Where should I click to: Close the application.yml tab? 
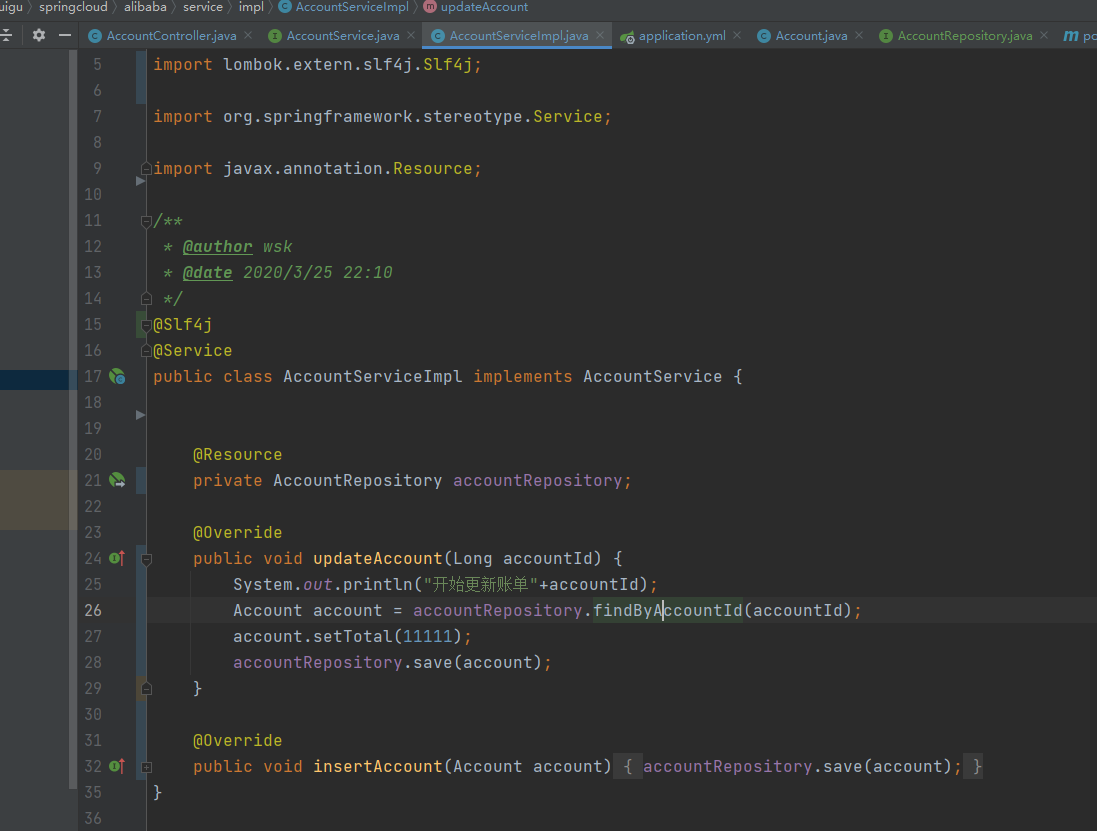tap(737, 35)
